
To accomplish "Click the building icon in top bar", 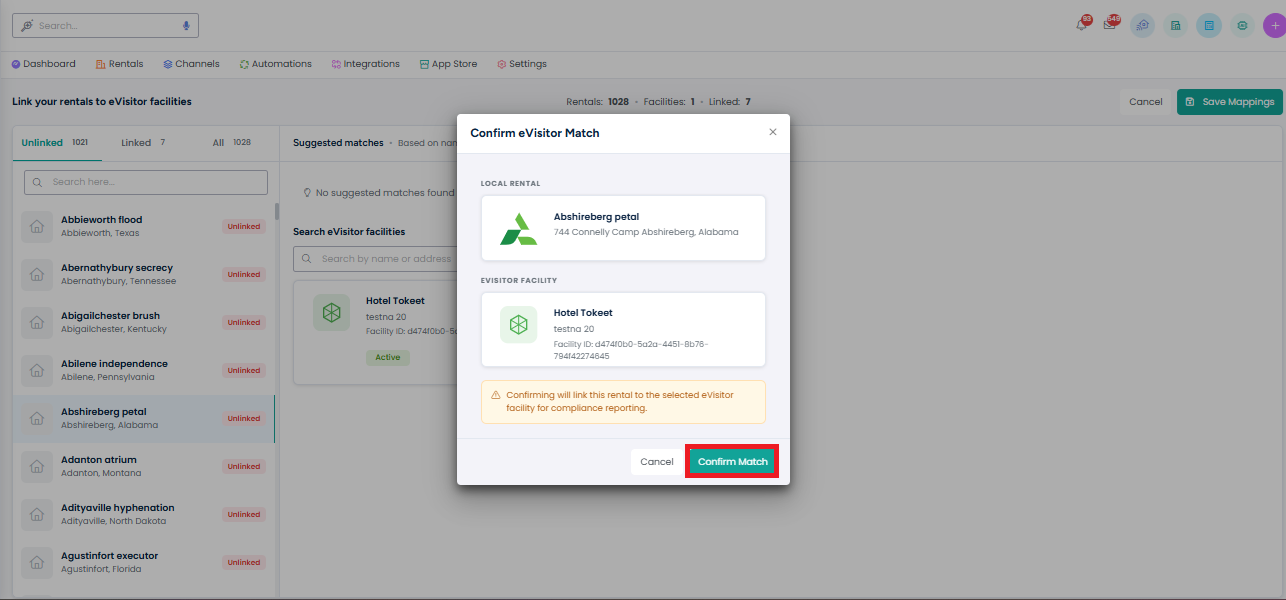I will coord(1176,25).
